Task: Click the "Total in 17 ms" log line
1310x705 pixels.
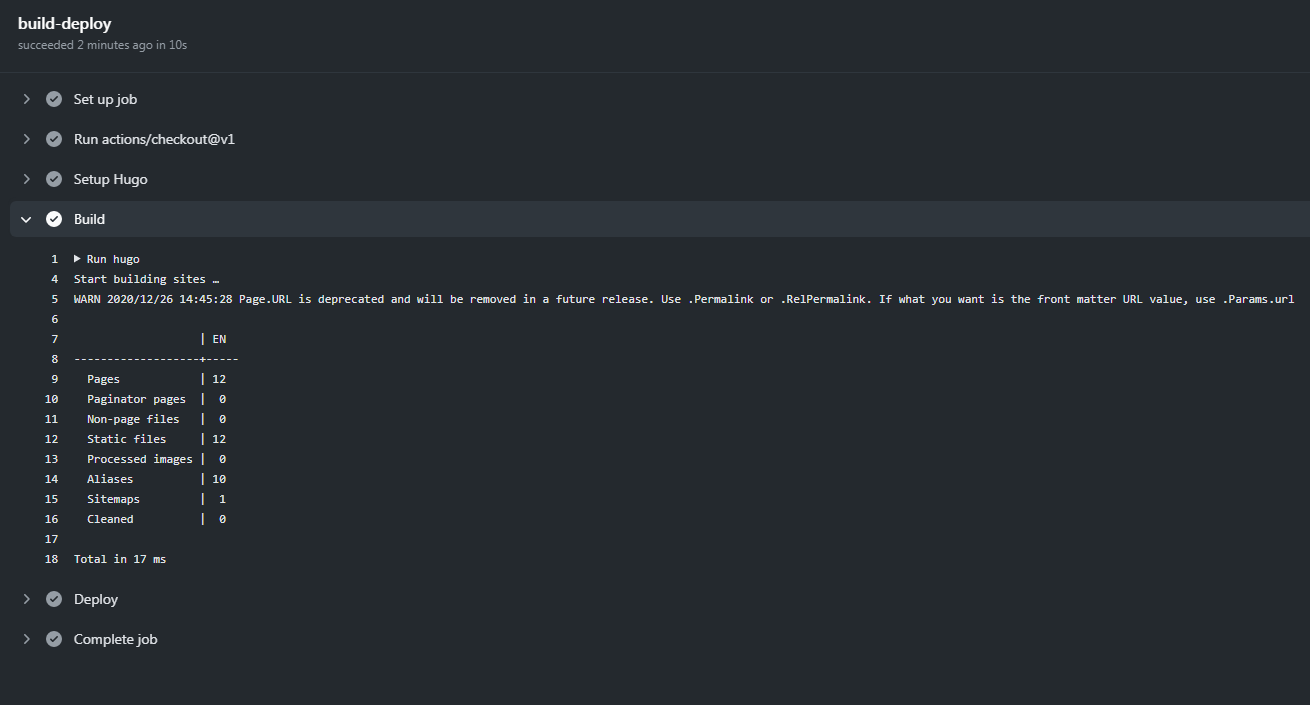Action: (120, 559)
